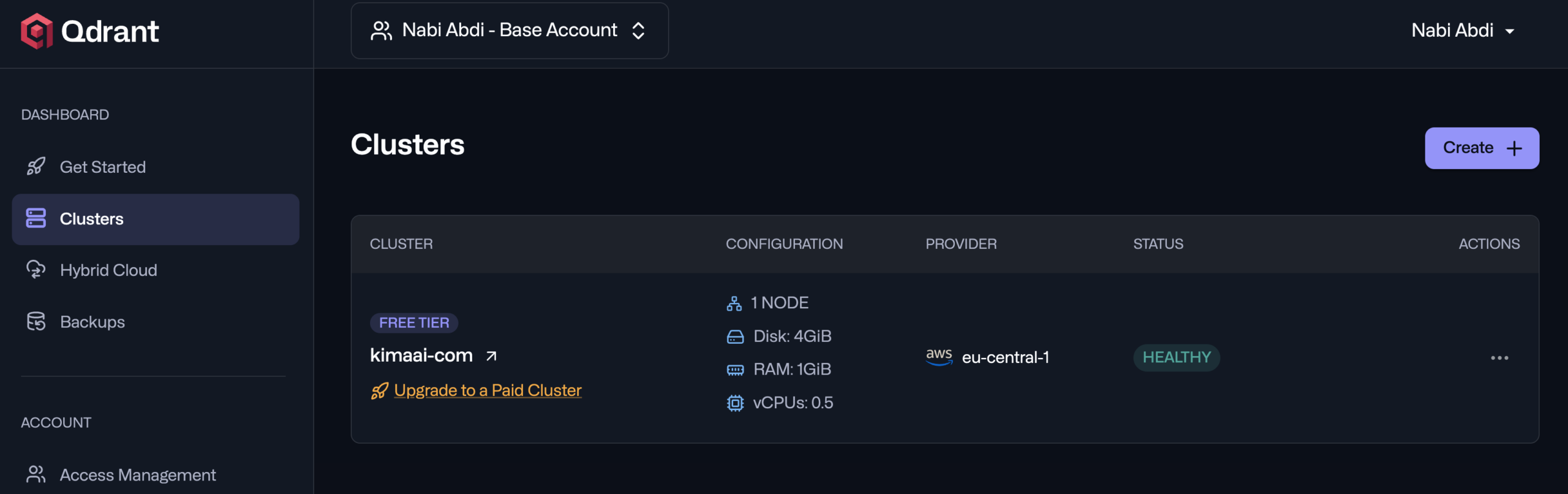1568x494 pixels.
Task: Click the DASHBOARD section label
Action: pos(65,115)
